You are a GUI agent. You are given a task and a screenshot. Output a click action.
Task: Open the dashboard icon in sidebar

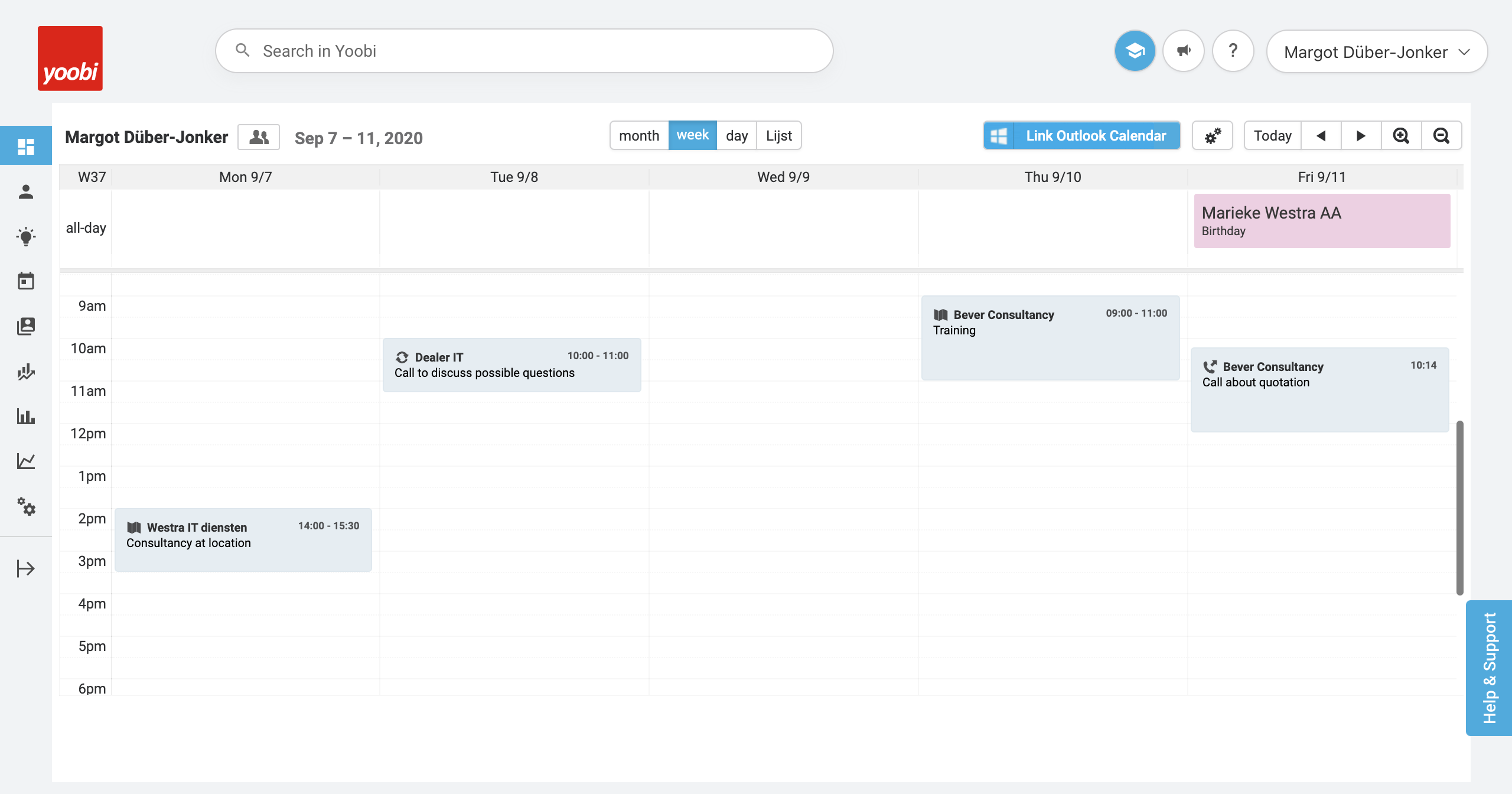tap(26, 146)
